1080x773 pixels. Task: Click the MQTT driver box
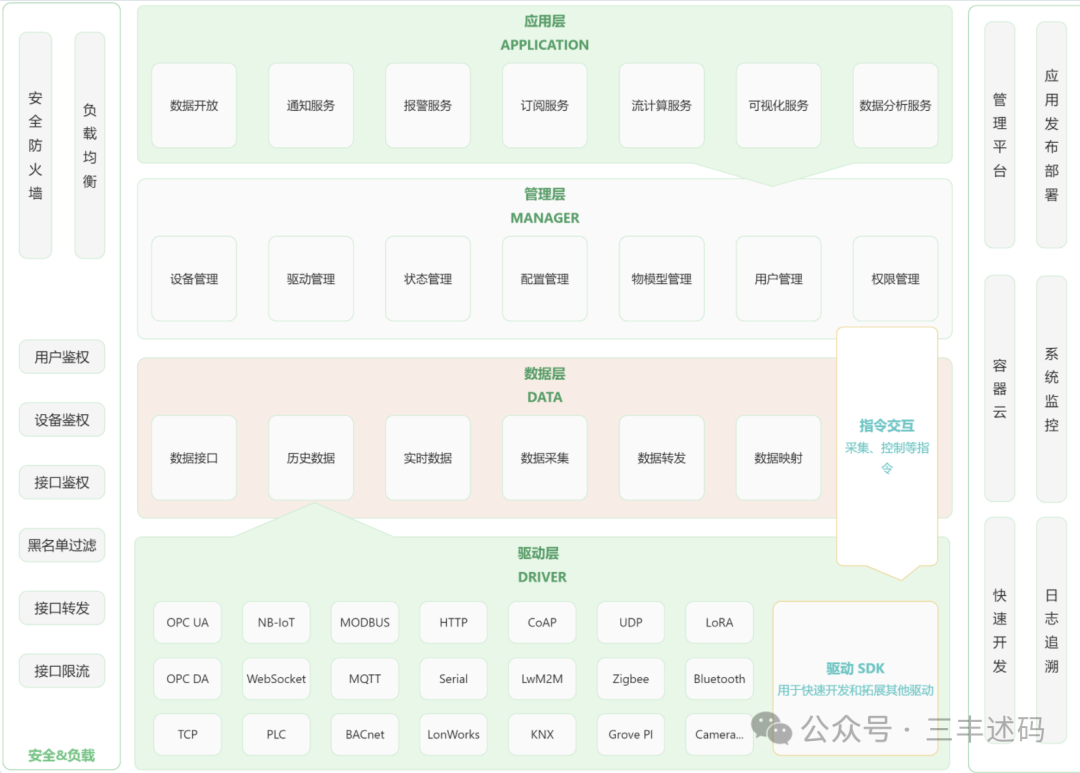click(x=365, y=679)
